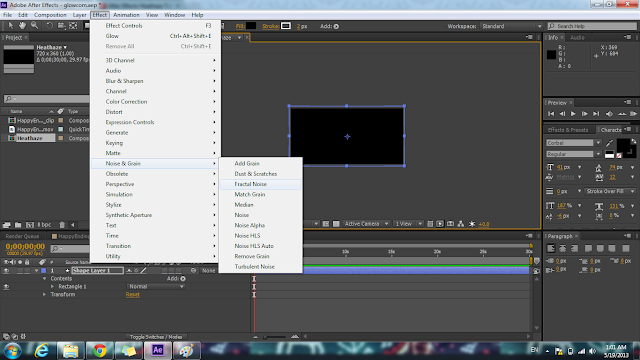Open the Normal blend mode dropdown
Viewport: 640px width, 360px height.
click(156, 287)
